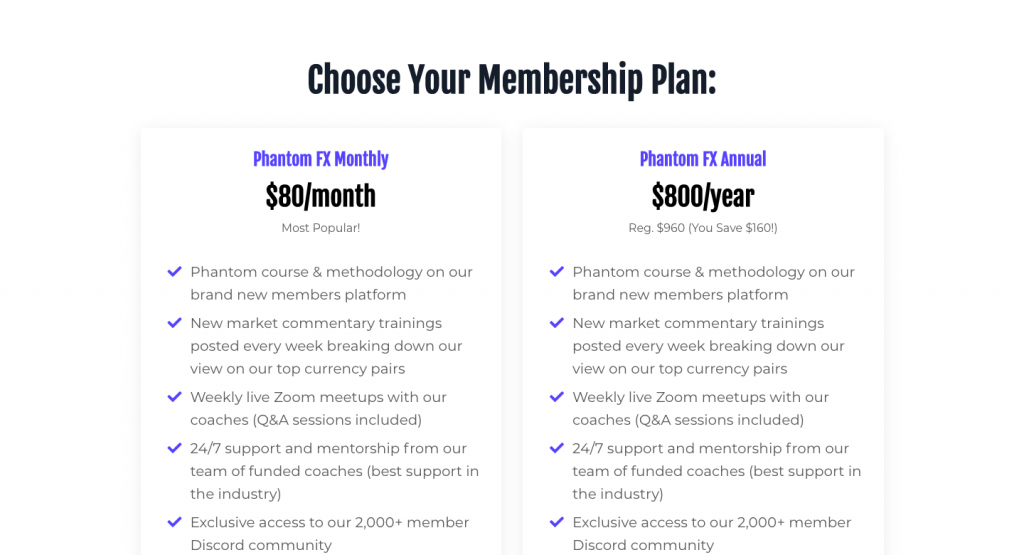
Task: Click the Reg. $960 savings note
Action: tap(703, 228)
